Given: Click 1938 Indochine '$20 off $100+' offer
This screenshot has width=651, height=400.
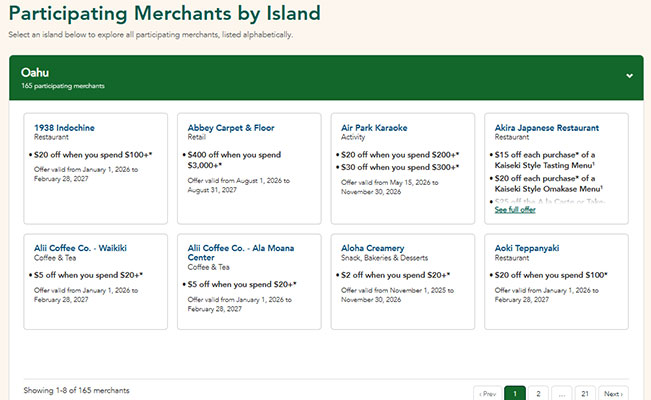Looking at the screenshot, I should [x=93, y=155].
